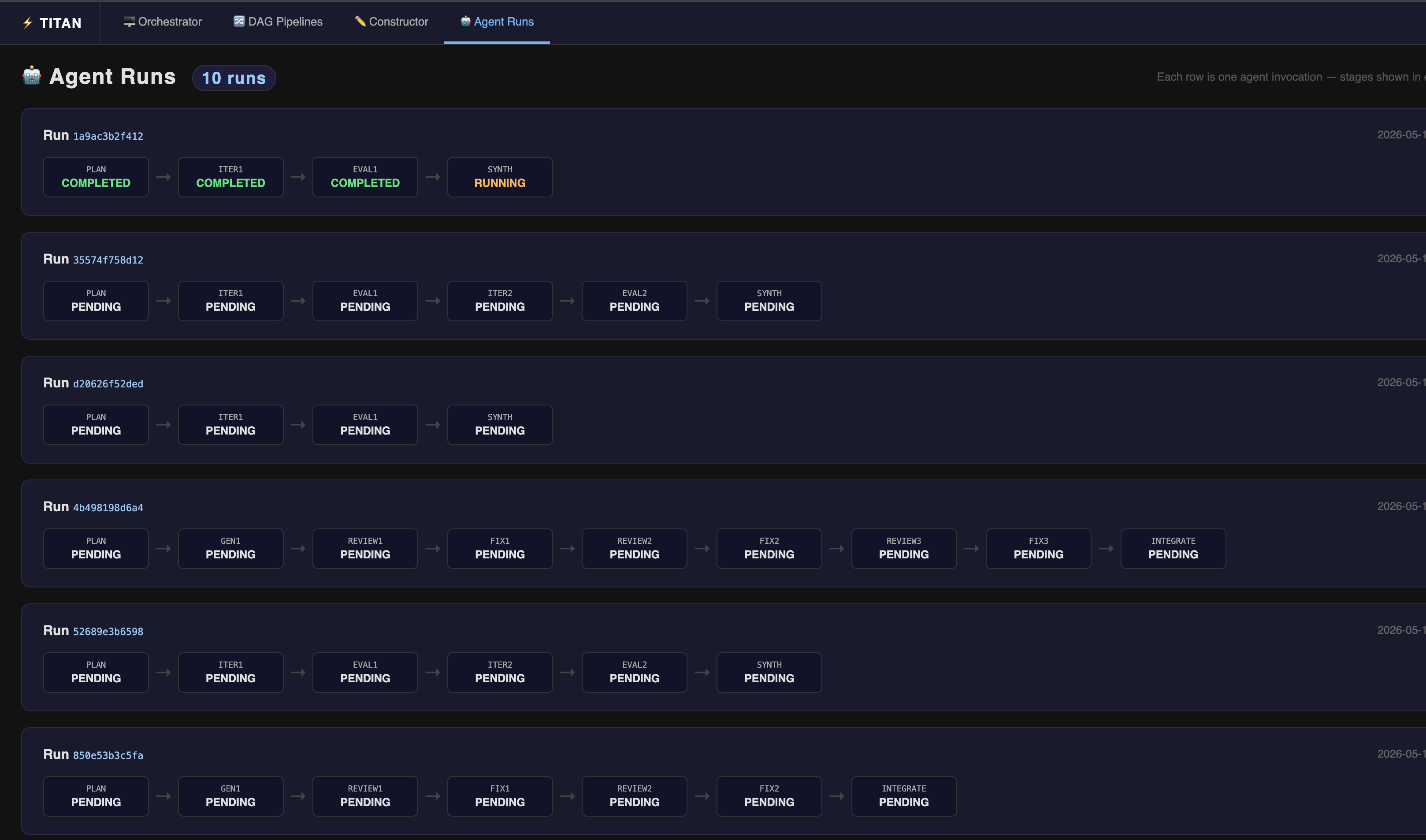Click the TITAN brand name
This screenshot has width=1426, height=840.
pyautogui.click(x=60, y=22)
